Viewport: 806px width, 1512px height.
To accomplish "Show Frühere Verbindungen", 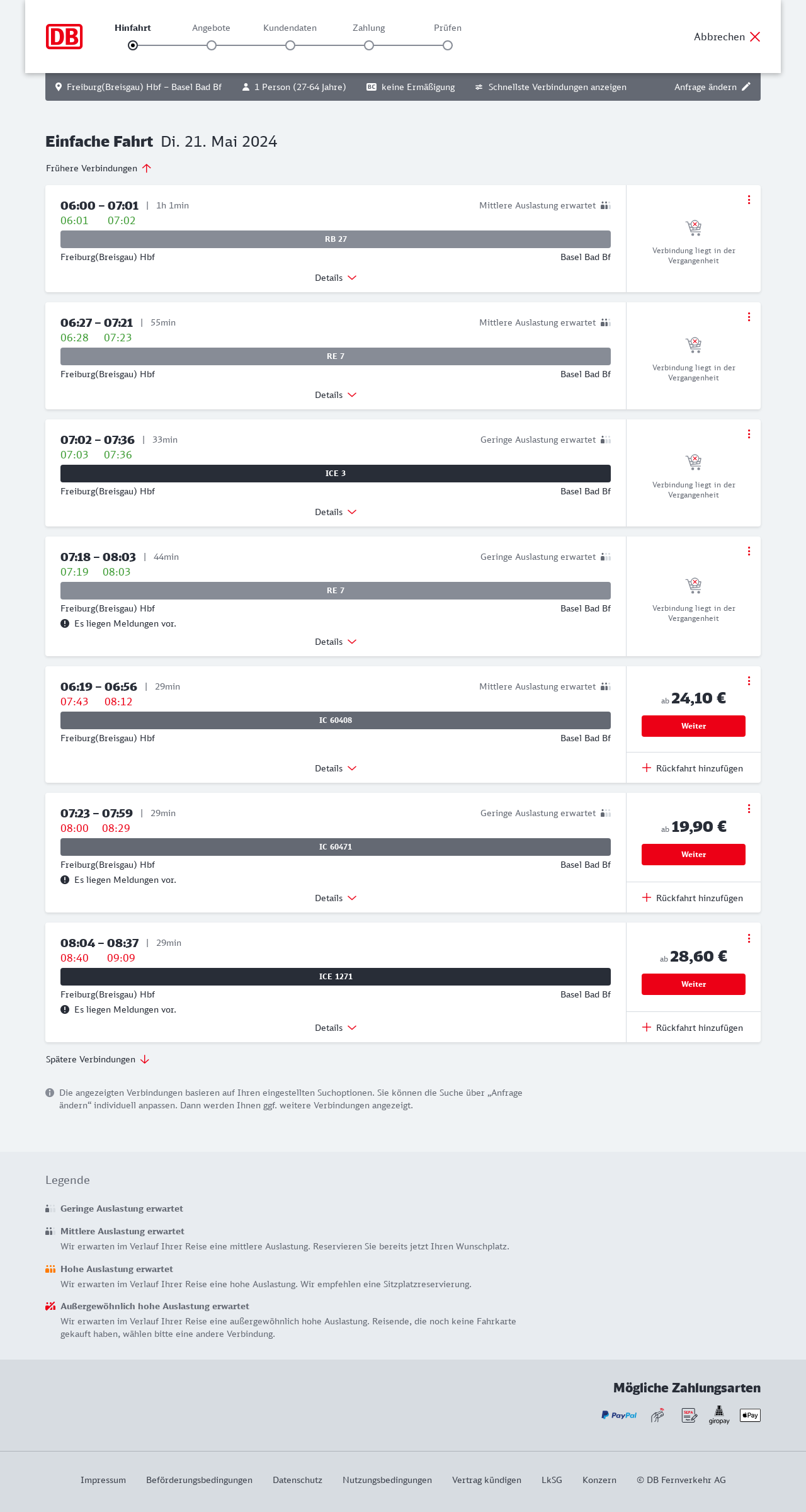I will tap(98, 168).
